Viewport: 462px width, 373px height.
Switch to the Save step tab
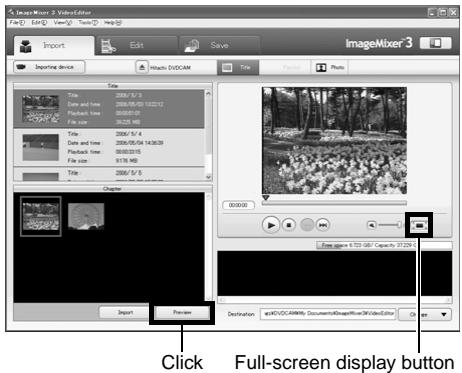pyautogui.click(x=220, y=45)
